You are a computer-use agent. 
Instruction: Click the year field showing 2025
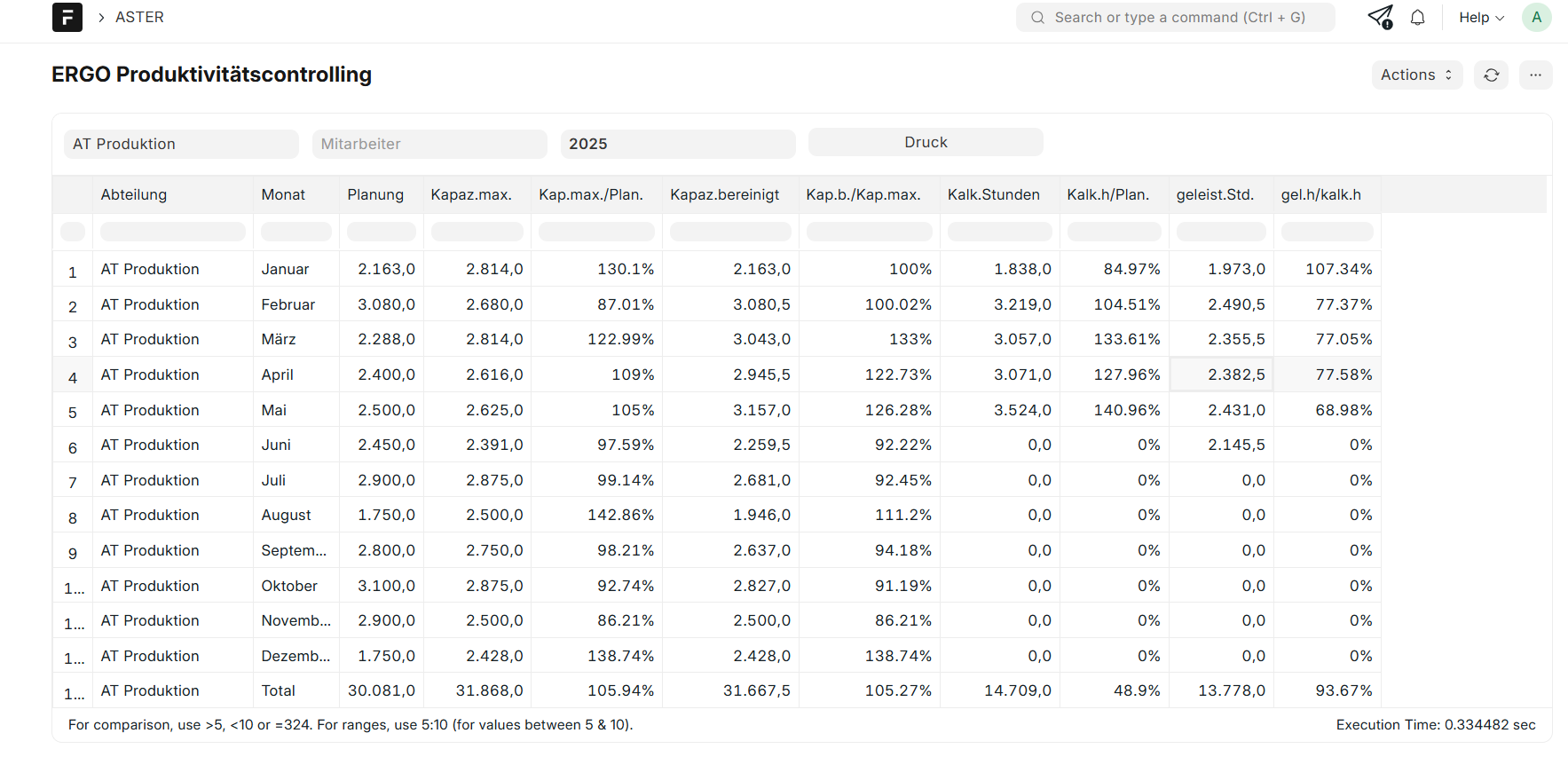(678, 144)
